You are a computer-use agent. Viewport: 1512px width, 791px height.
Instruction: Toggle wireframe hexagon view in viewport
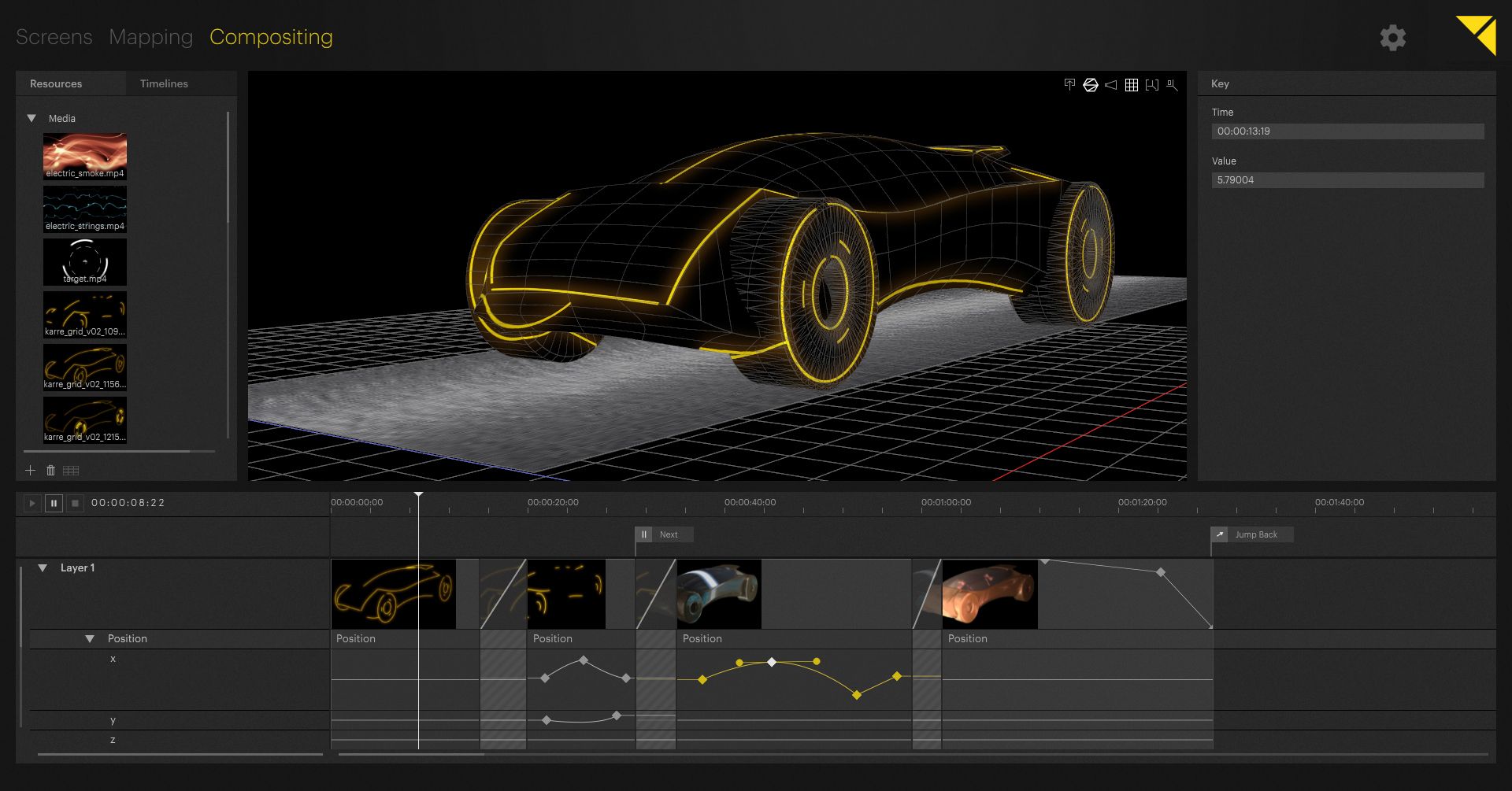1090,85
